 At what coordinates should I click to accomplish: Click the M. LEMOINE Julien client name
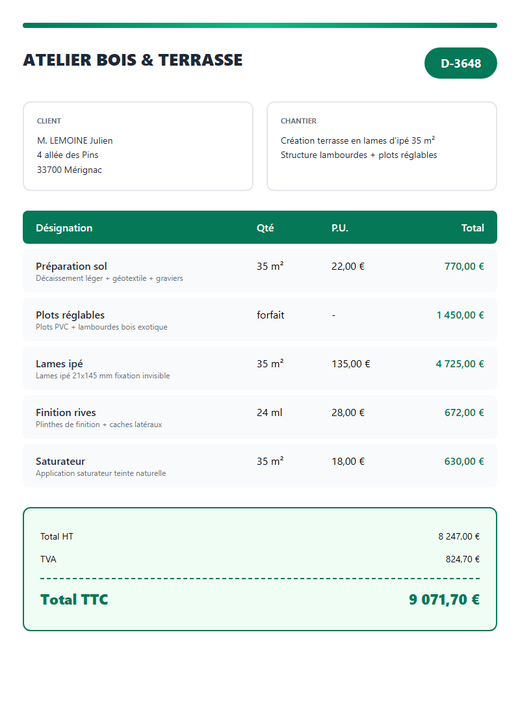click(75, 140)
